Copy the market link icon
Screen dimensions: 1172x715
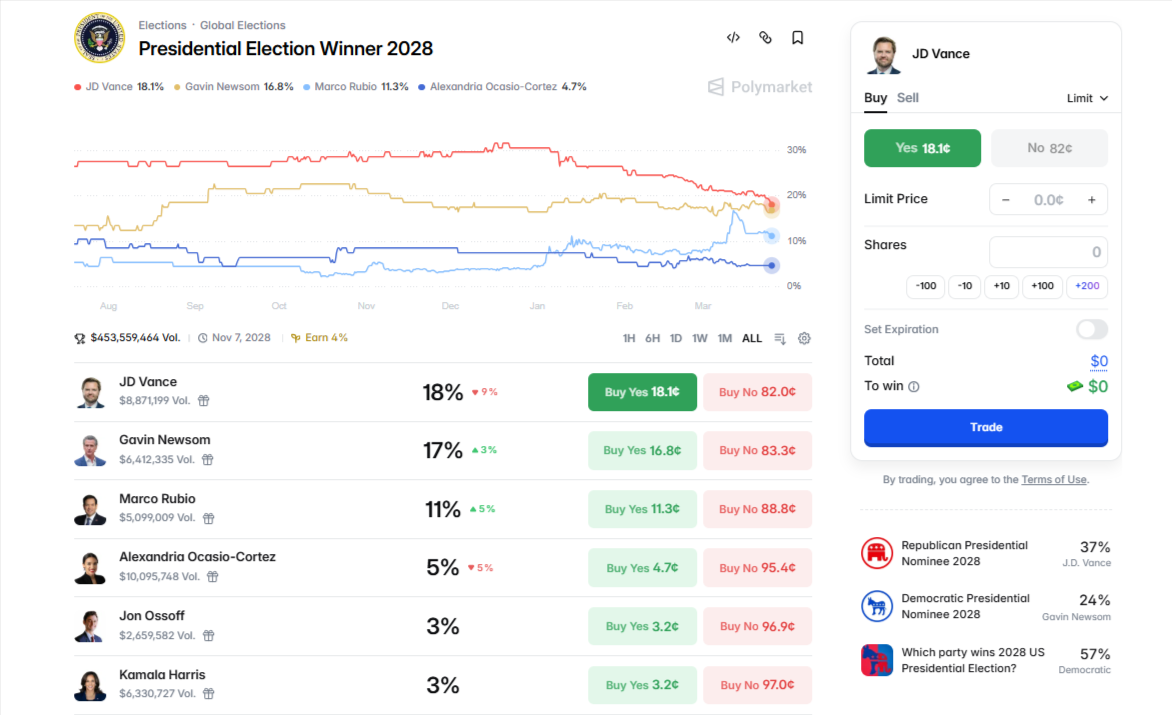click(765, 36)
